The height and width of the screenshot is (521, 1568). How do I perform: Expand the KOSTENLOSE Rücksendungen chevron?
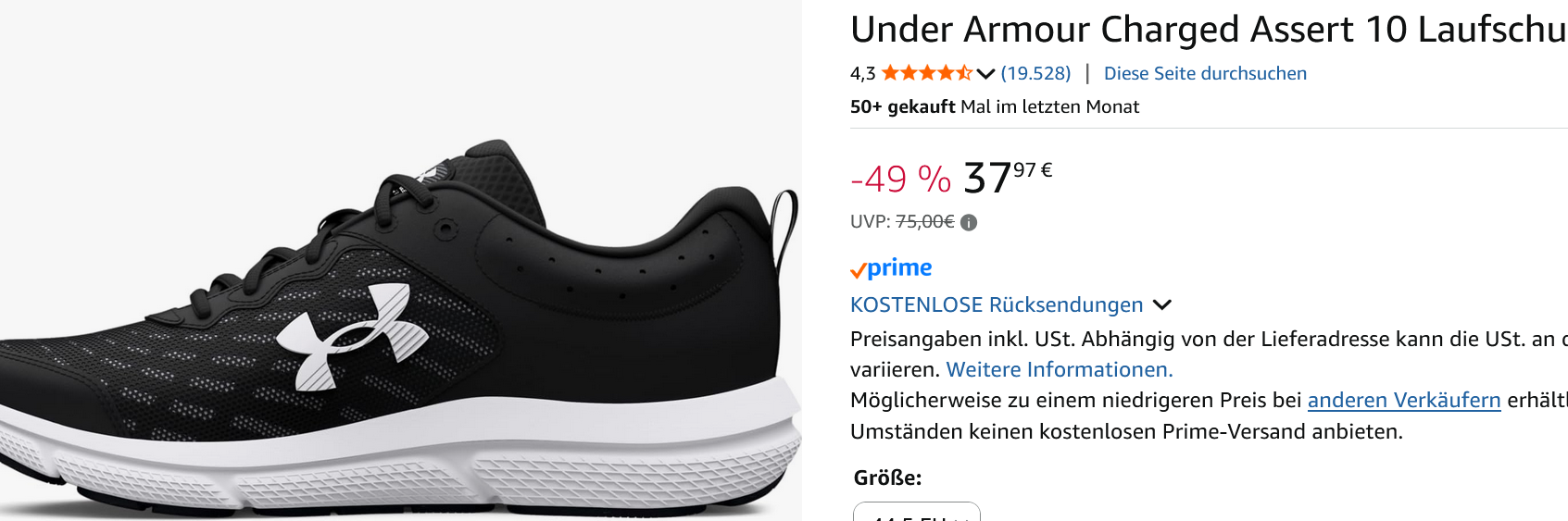(x=1162, y=304)
